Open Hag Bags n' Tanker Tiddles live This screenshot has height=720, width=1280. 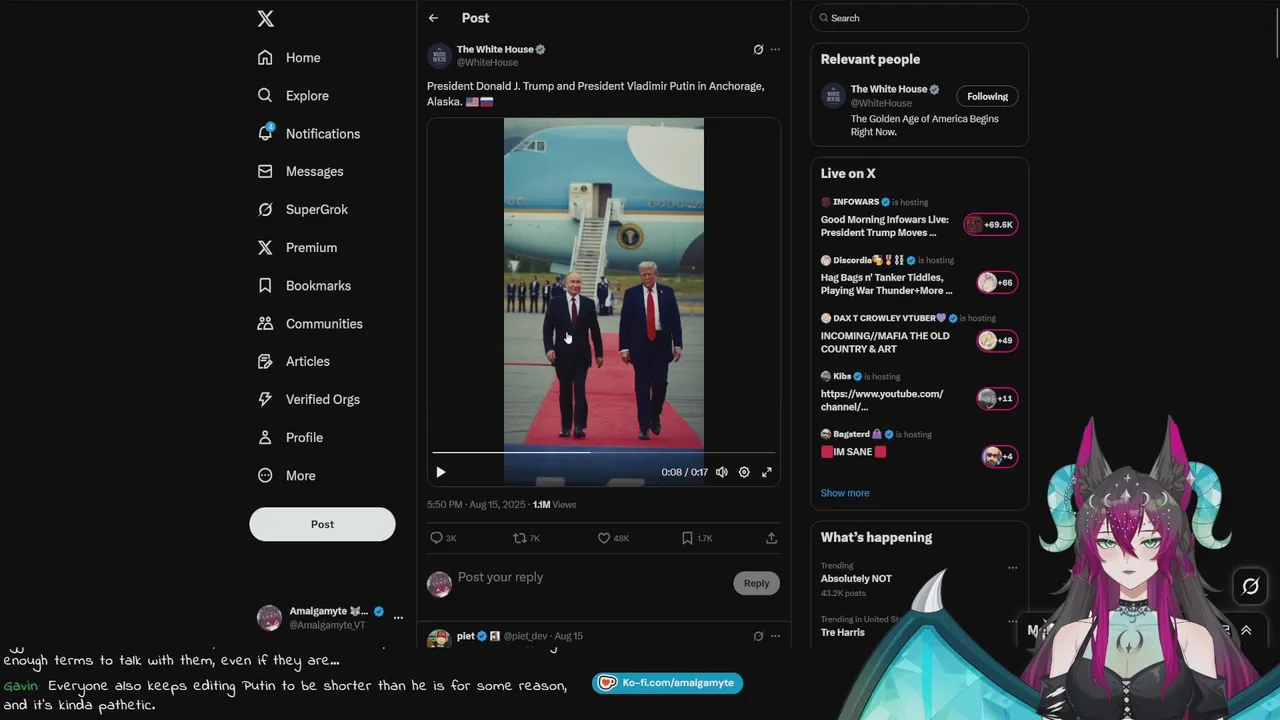coord(886,284)
